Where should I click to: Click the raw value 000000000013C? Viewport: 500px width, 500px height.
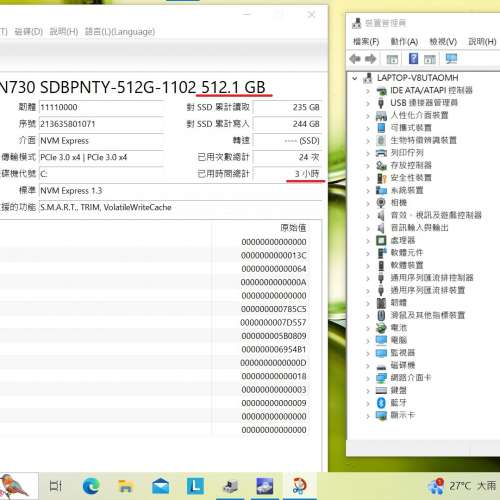click(x=274, y=255)
